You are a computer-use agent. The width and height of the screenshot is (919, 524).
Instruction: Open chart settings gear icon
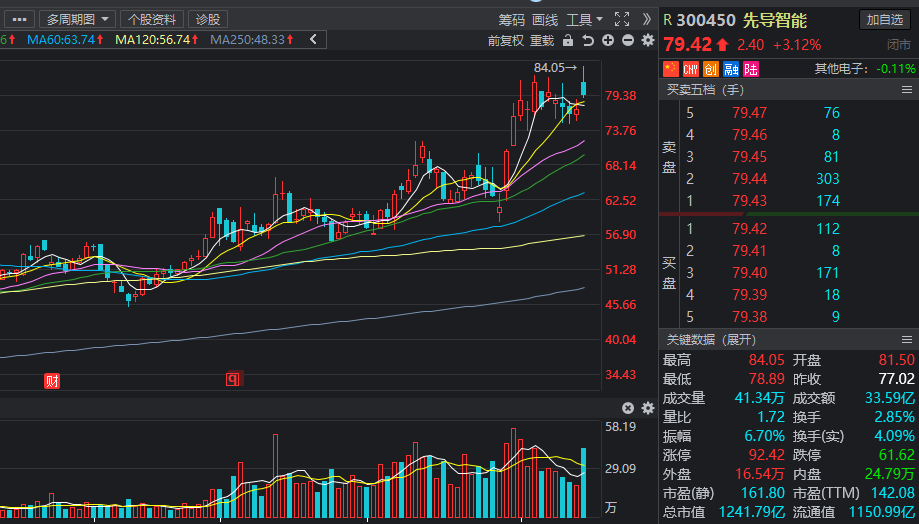(648, 40)
